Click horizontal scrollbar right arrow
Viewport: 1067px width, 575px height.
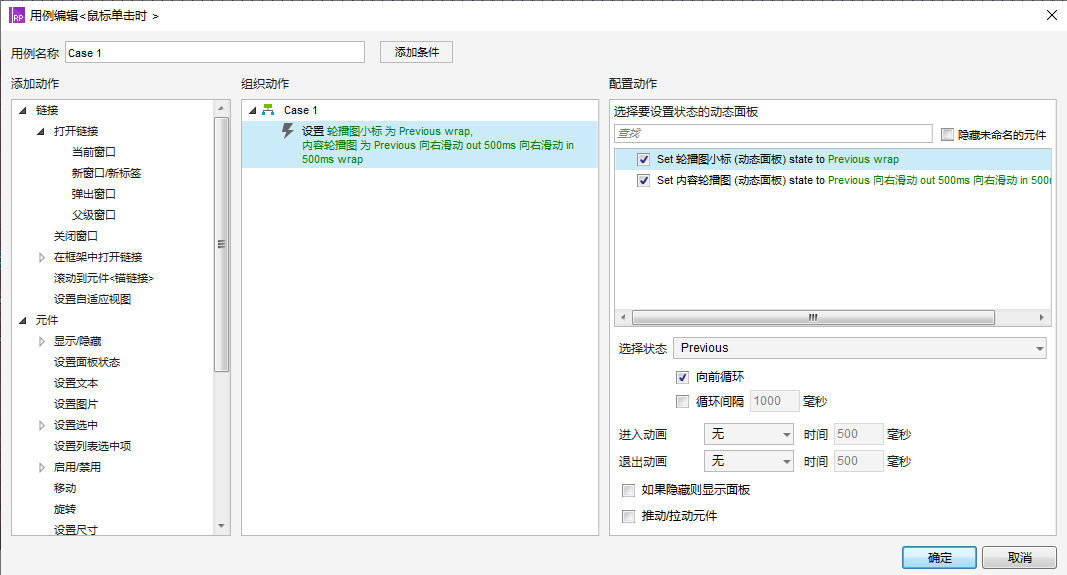click(x=1041, y=318)
